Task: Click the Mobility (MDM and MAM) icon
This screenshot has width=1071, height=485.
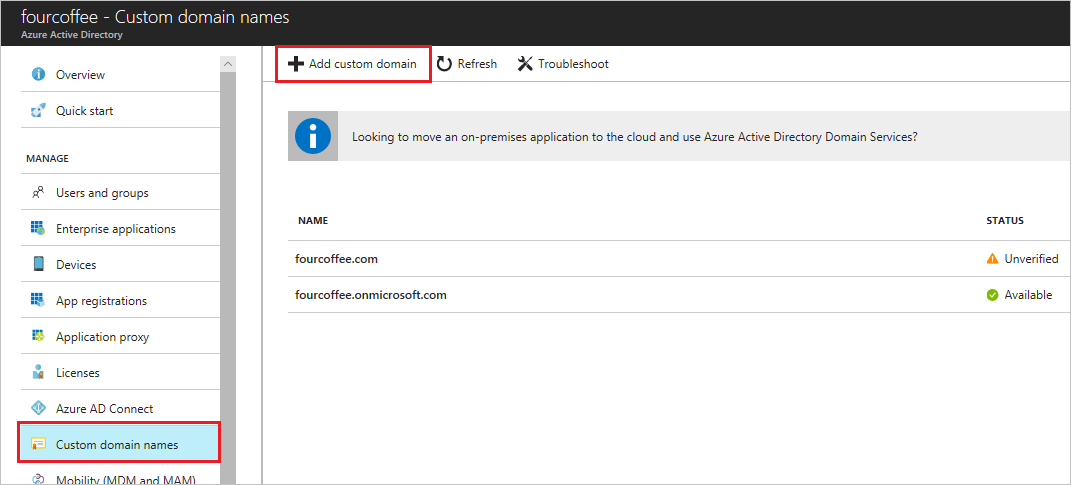Action: [x=39, y=480]
